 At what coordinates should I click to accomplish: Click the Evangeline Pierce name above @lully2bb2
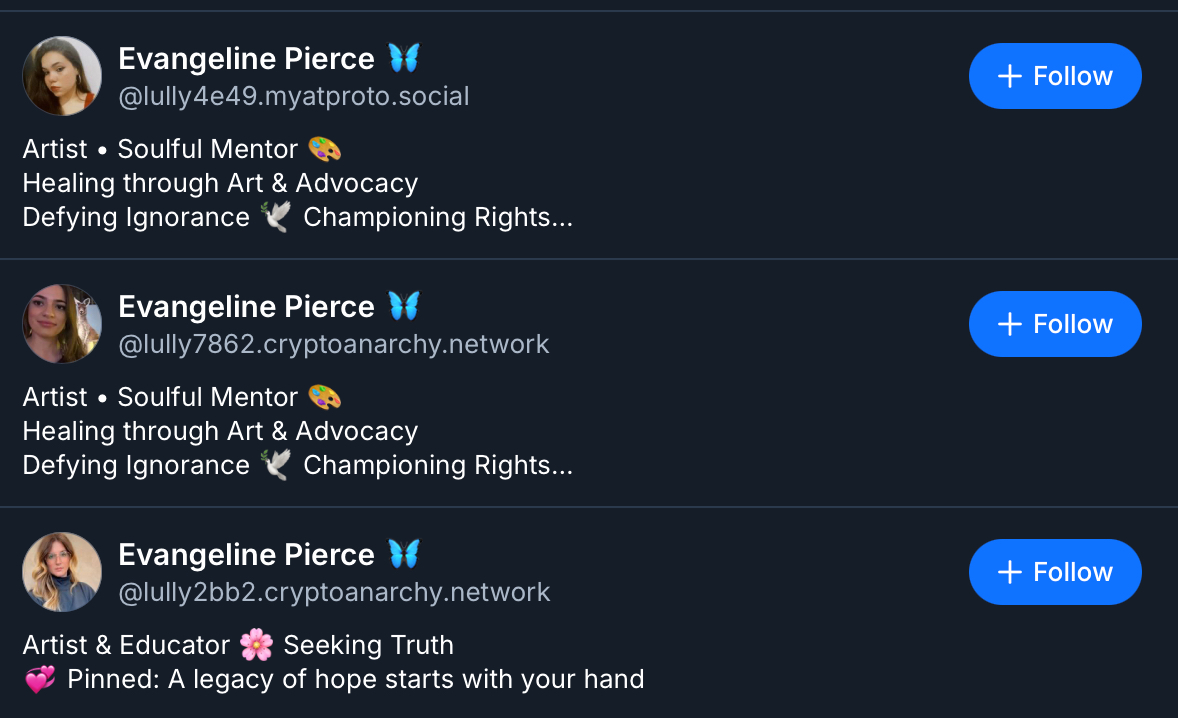tap(246, 555)
